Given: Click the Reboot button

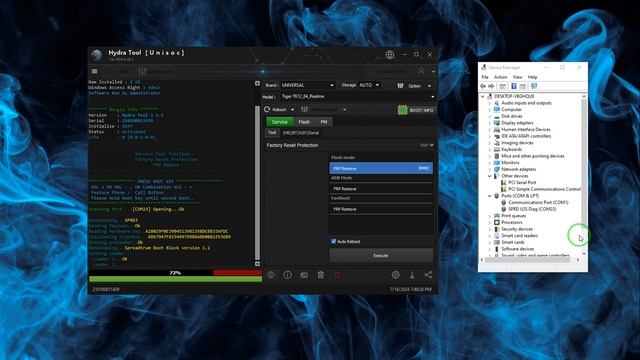Looking at the screenshot, I should [x=276, y=110].
